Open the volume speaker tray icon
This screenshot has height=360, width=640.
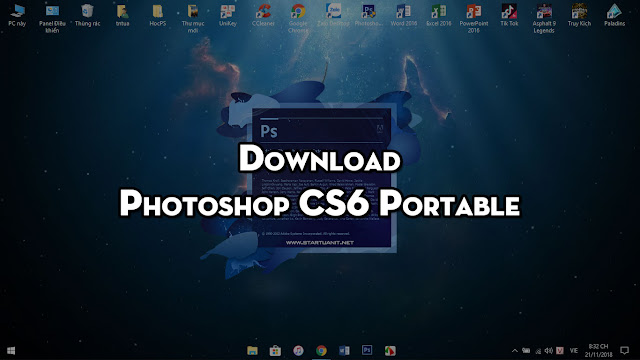tap(549, 351)
